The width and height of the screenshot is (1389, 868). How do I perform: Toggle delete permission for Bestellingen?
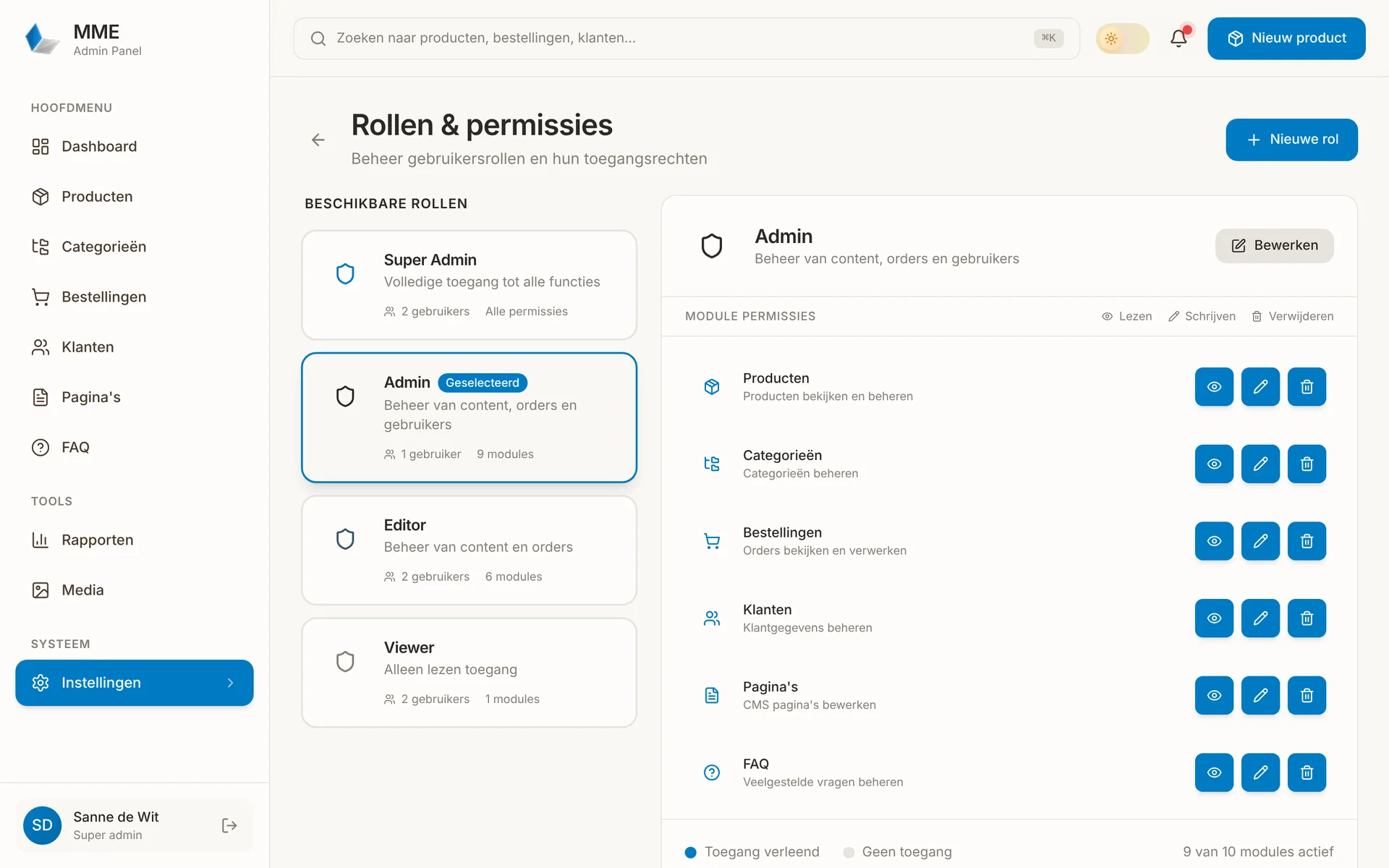click(1307, 541)
